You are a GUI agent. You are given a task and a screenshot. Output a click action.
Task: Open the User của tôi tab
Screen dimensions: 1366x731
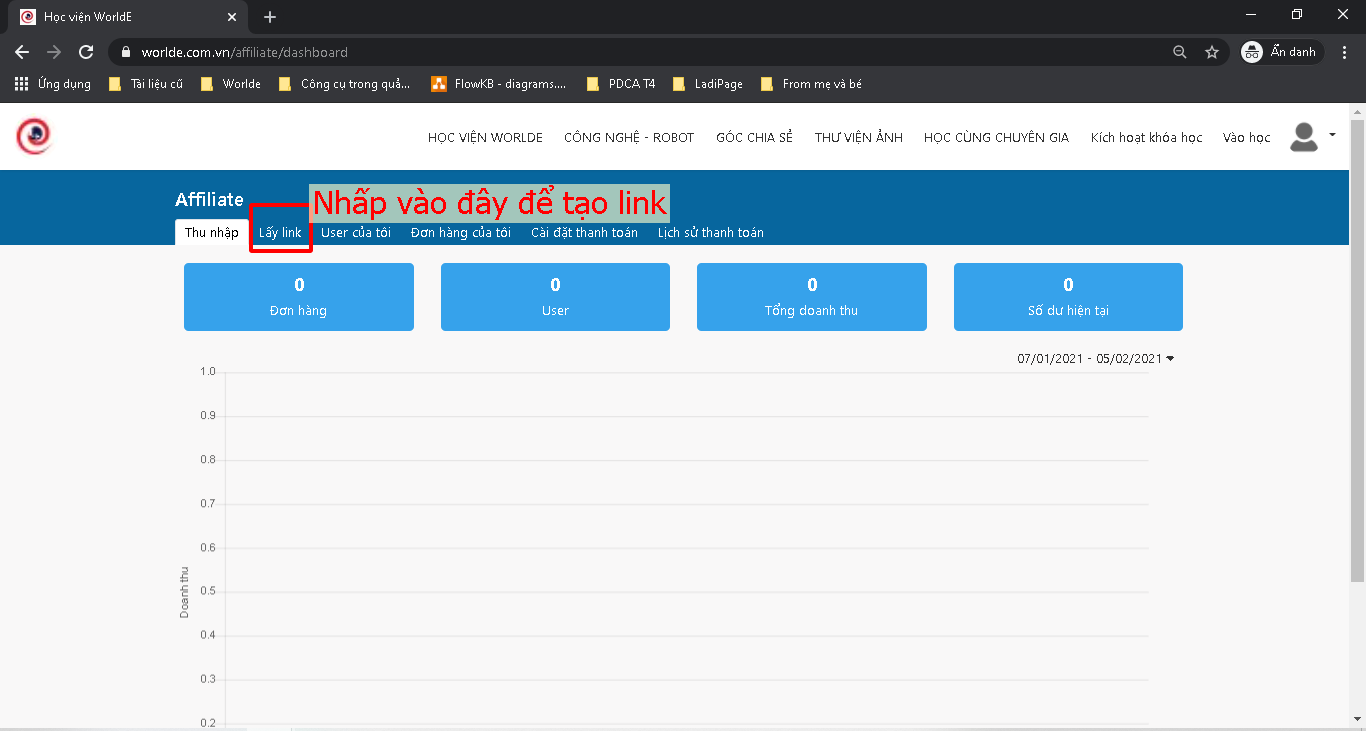(355, 233)
